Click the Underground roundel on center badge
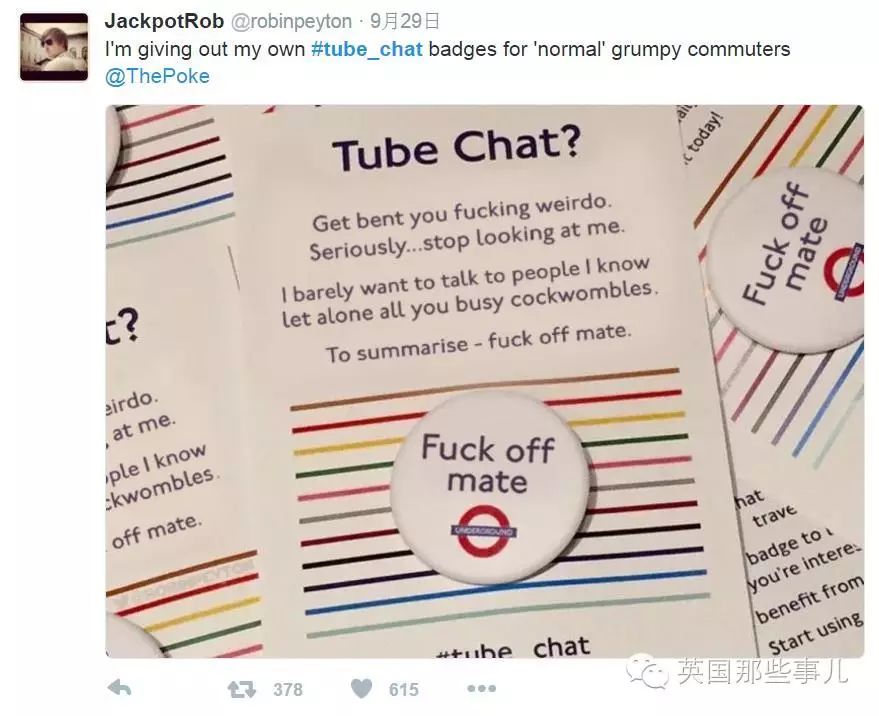The image size is (879, 716). tap(484, 531)
